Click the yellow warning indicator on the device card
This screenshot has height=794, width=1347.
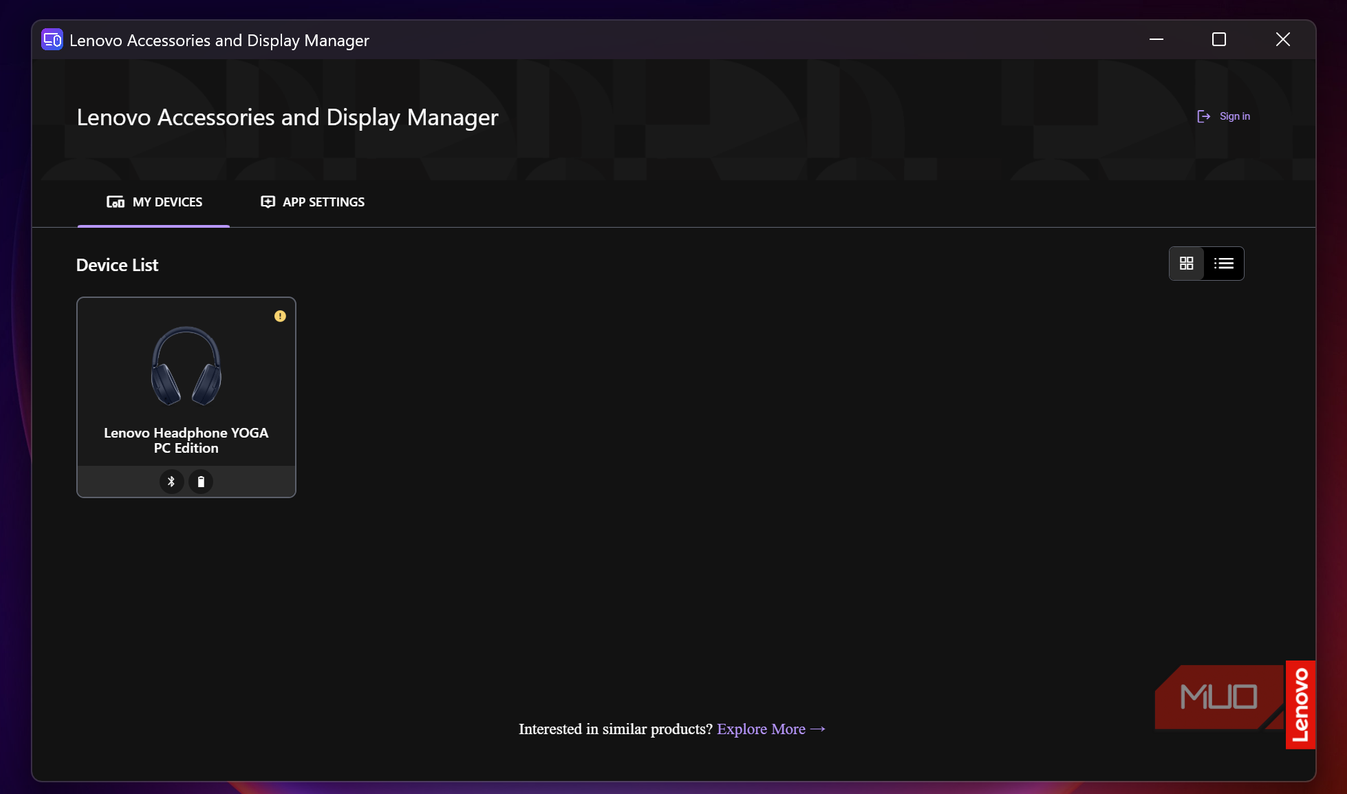click(x=280, y=316)
